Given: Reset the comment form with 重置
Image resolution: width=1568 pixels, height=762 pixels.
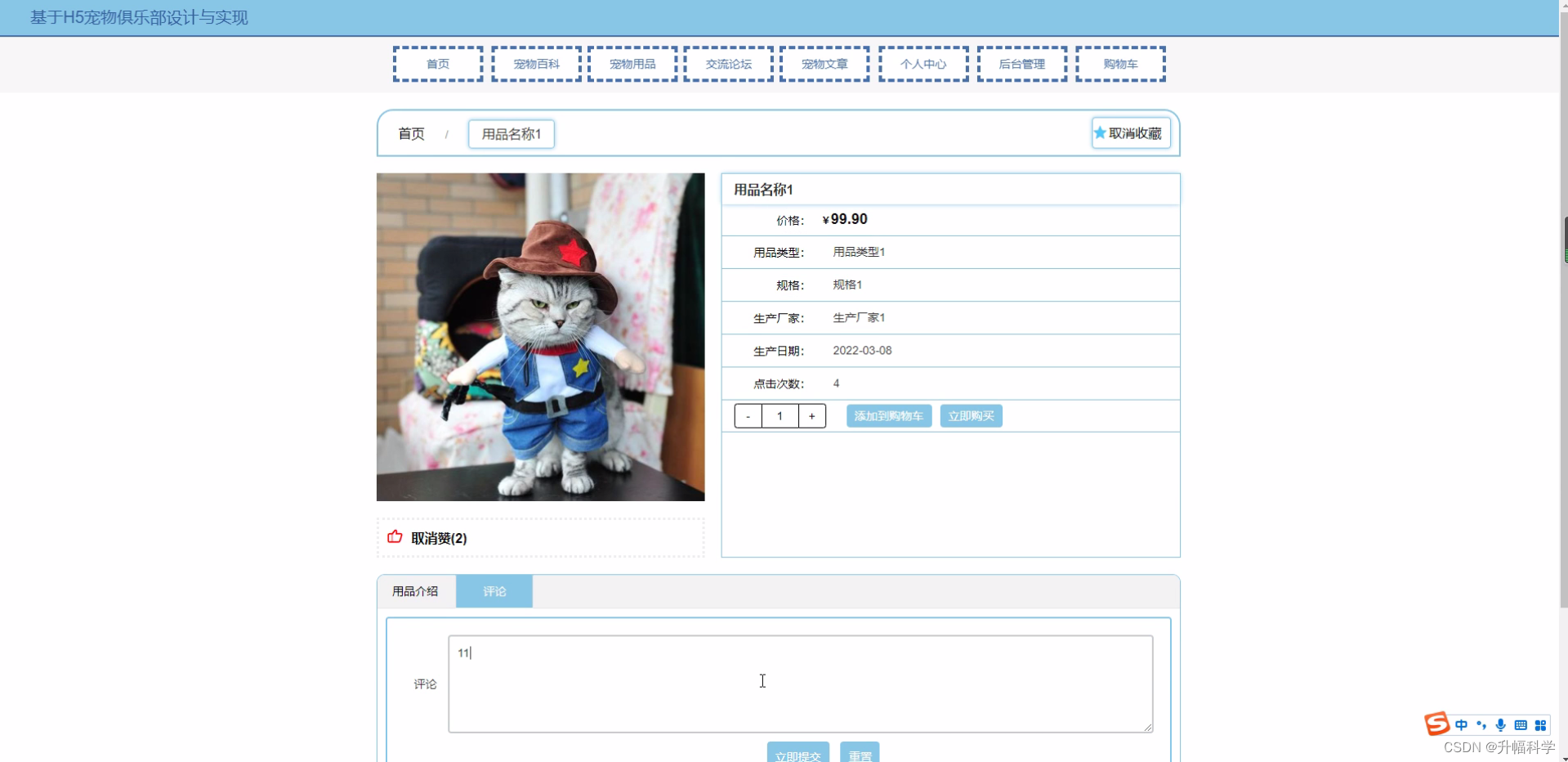Looking at the screenshot, I should [x=859, y=756].
